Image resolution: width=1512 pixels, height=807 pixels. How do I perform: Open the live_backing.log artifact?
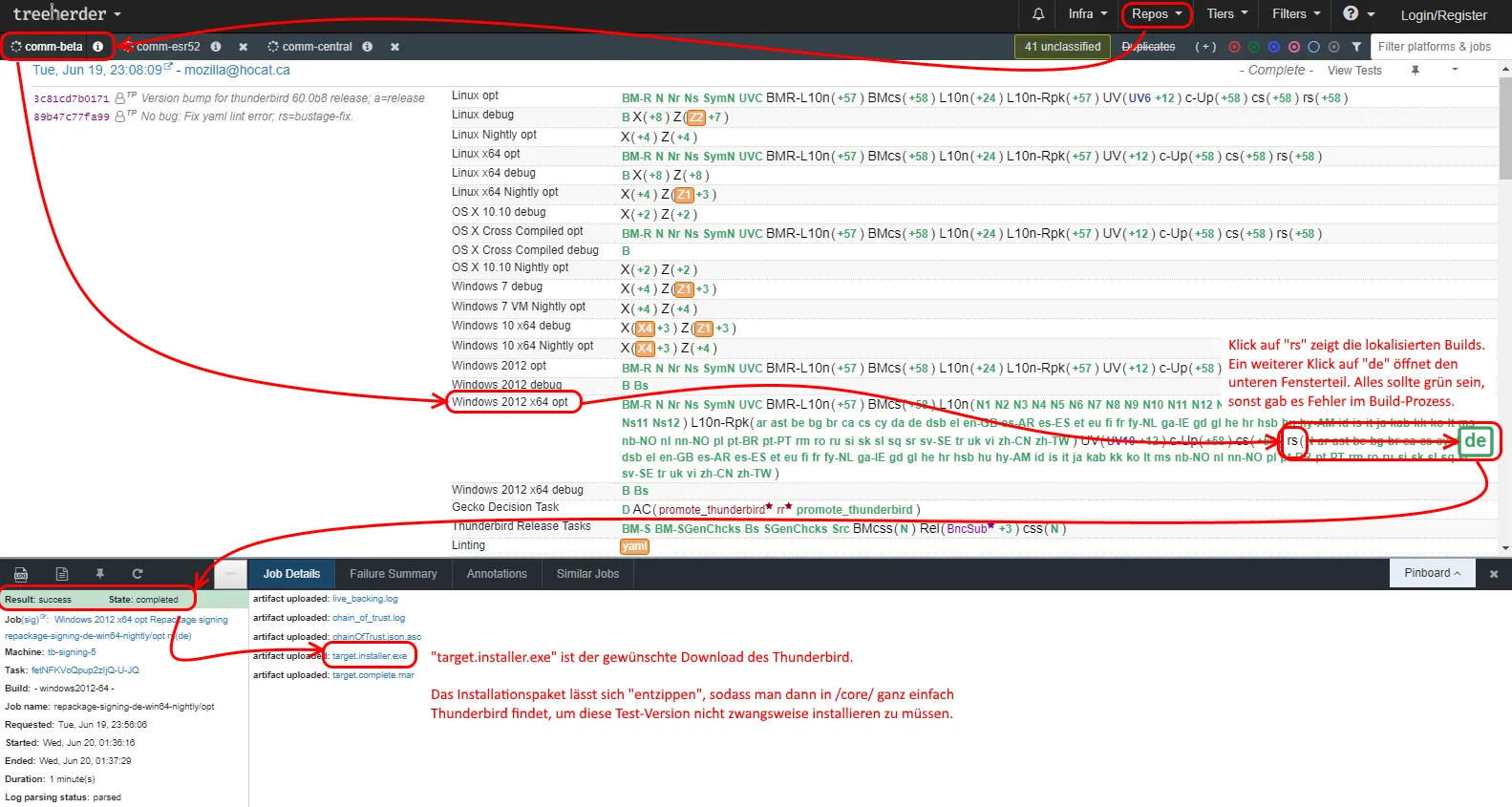coord(365,599)
